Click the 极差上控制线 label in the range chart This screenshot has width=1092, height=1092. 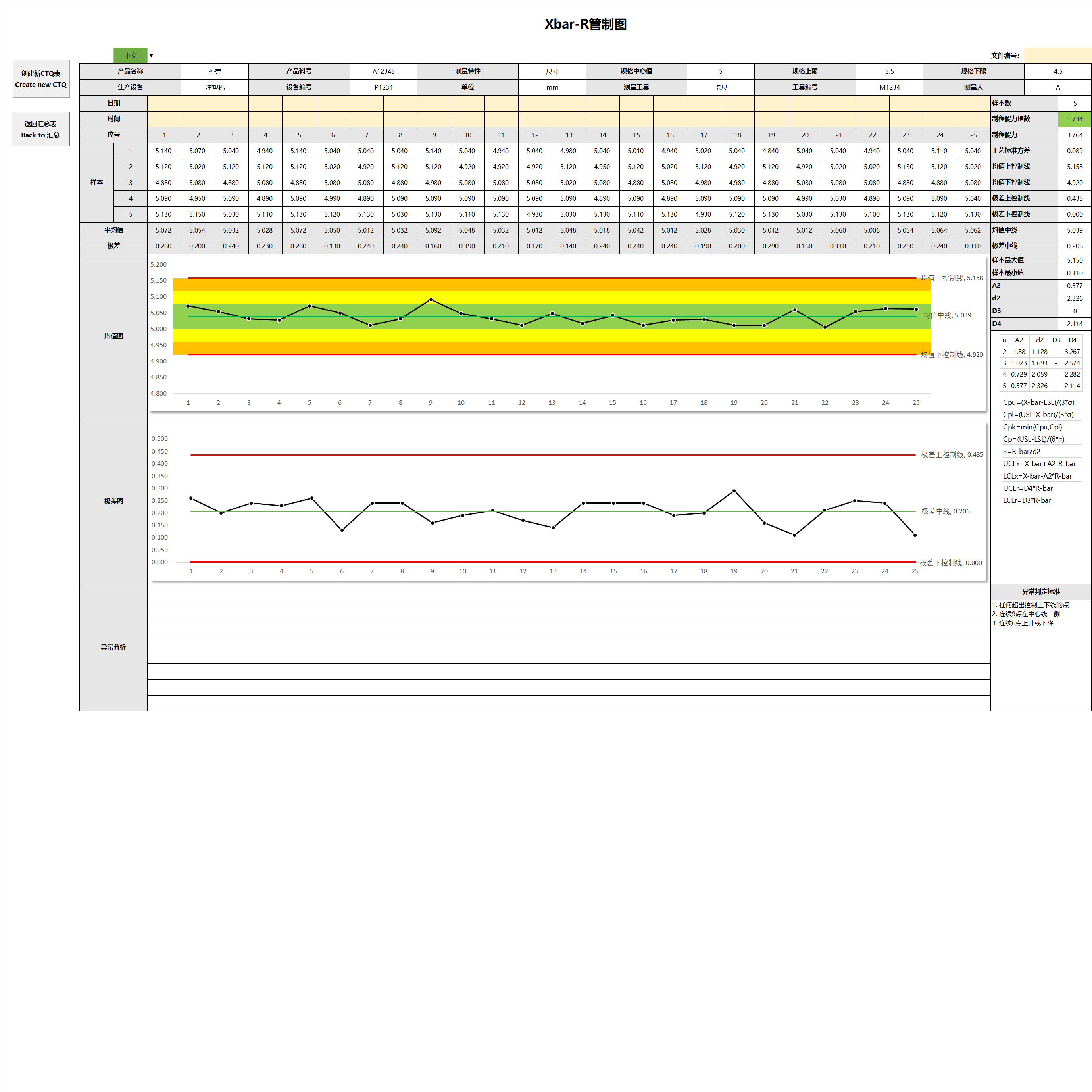952,454
